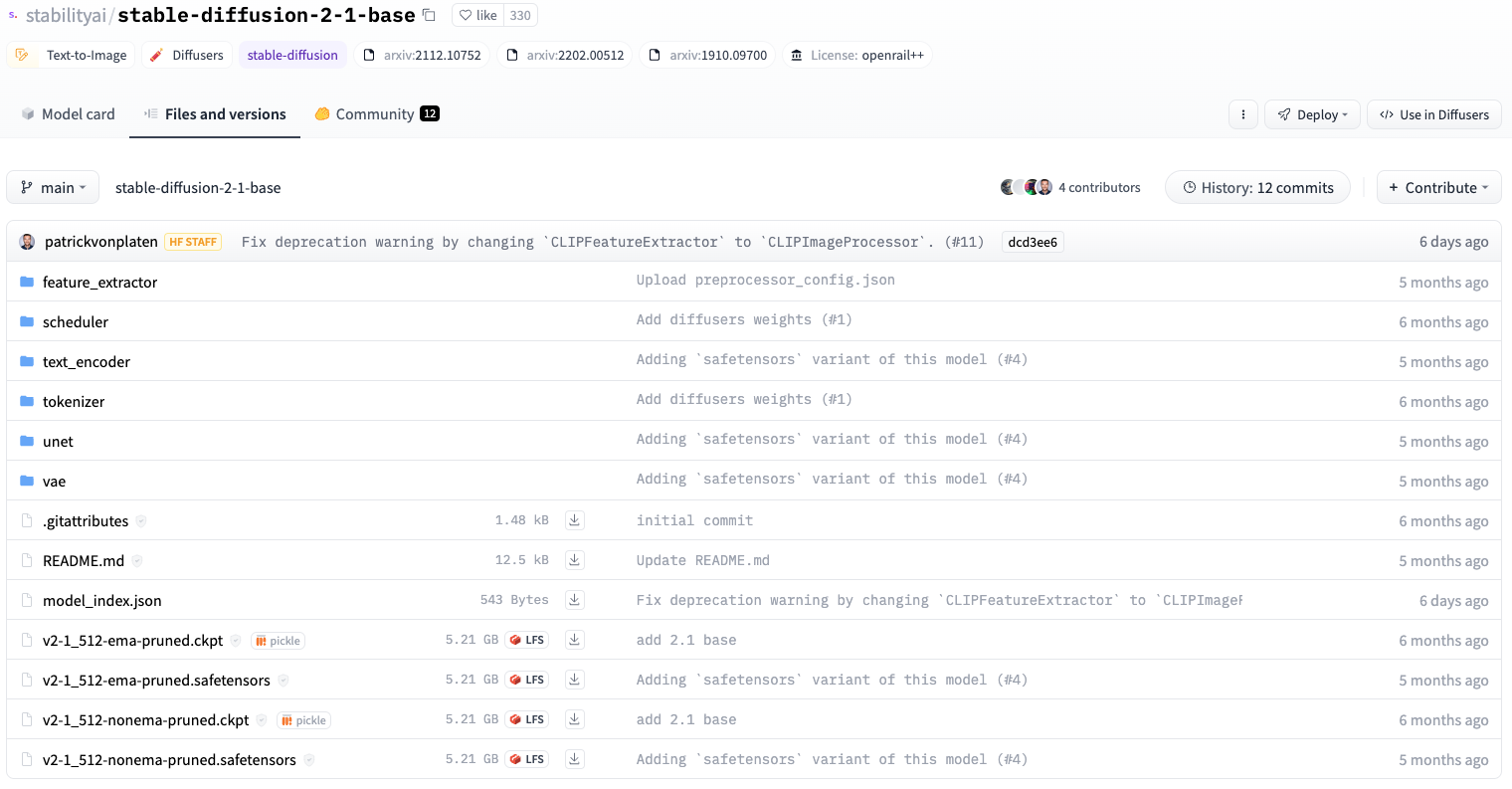
Task: Open the LFS badge for nonema-pruned.ckpt
Action: pos(527,719)
